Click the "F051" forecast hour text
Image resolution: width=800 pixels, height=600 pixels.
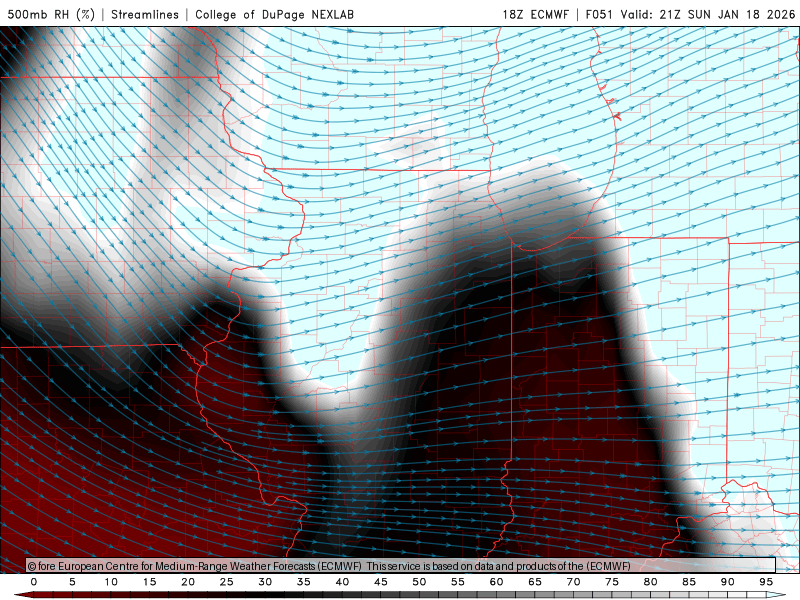(599, 14)
